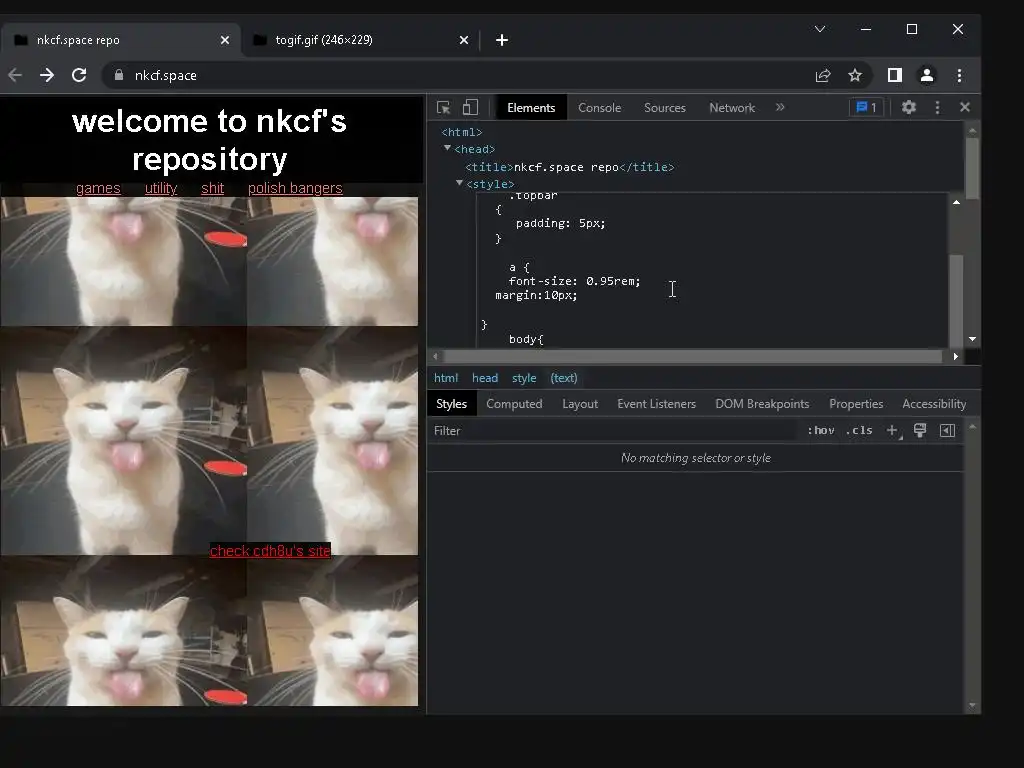Toggle device toolbar emulation icon
Viewport: 1024px width, 768px height.
pyautogui.click(x=470, y=108)
